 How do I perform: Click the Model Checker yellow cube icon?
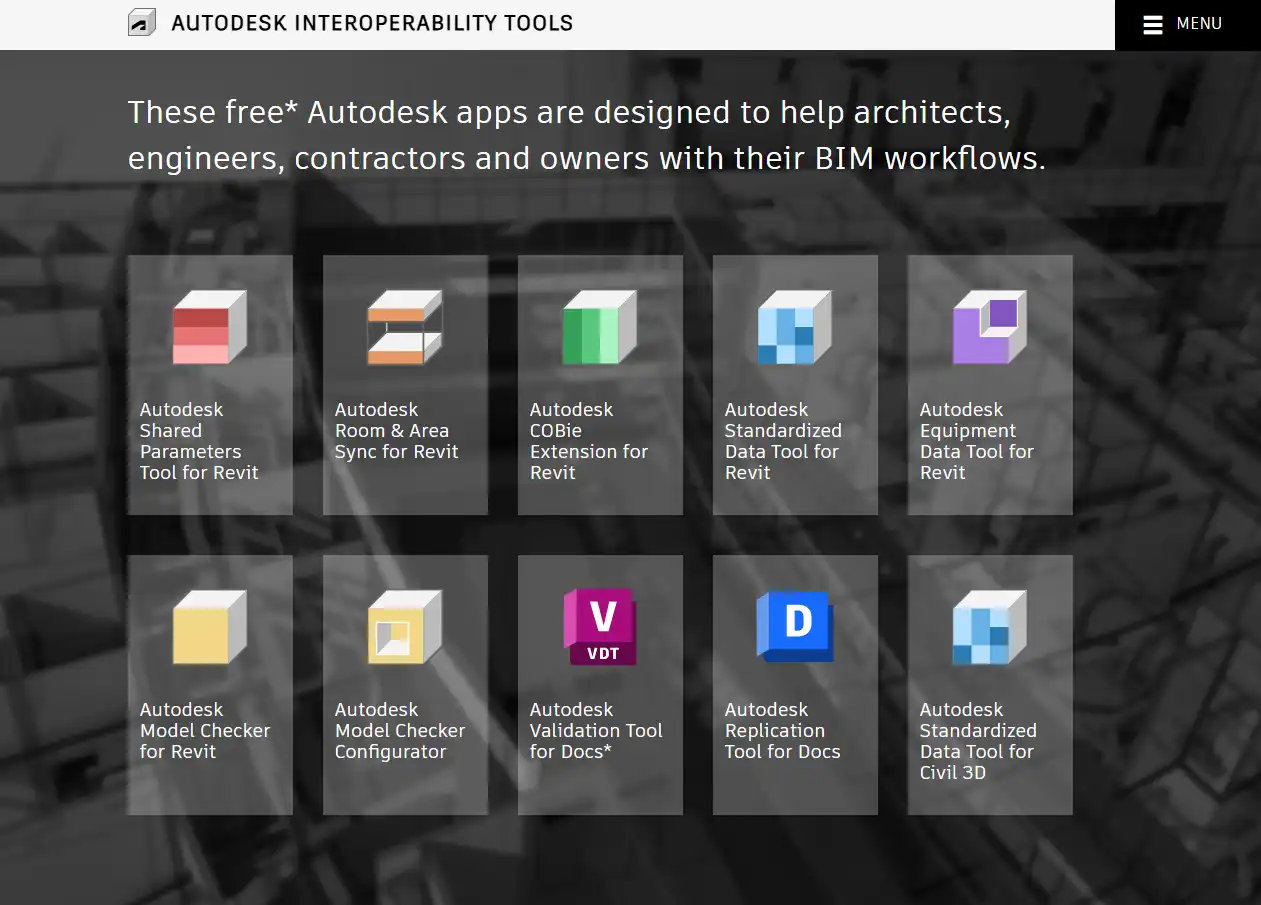pyautogui.click(x=209, y=627)
